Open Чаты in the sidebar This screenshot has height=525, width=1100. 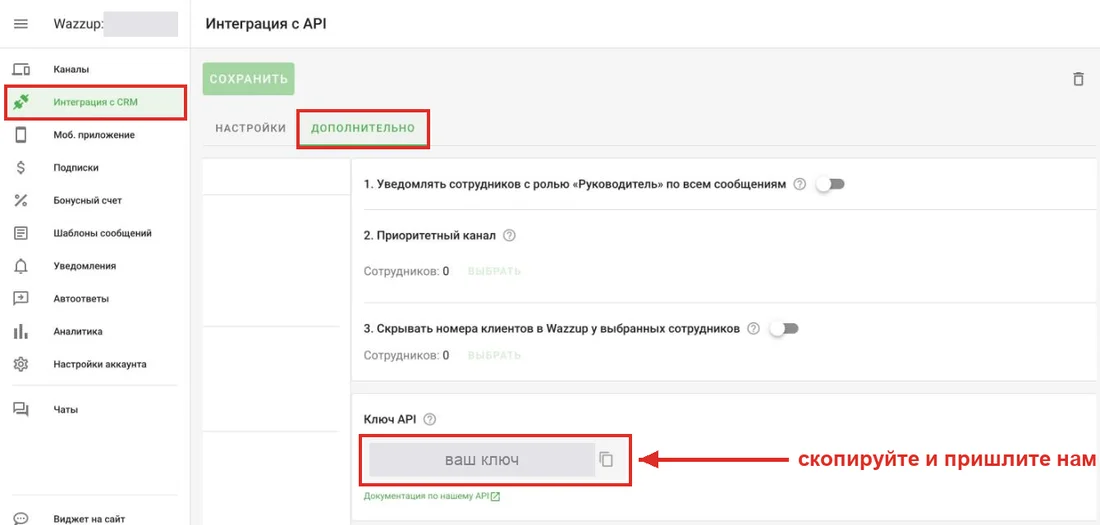pyautogui.click(x=66, y=410)
